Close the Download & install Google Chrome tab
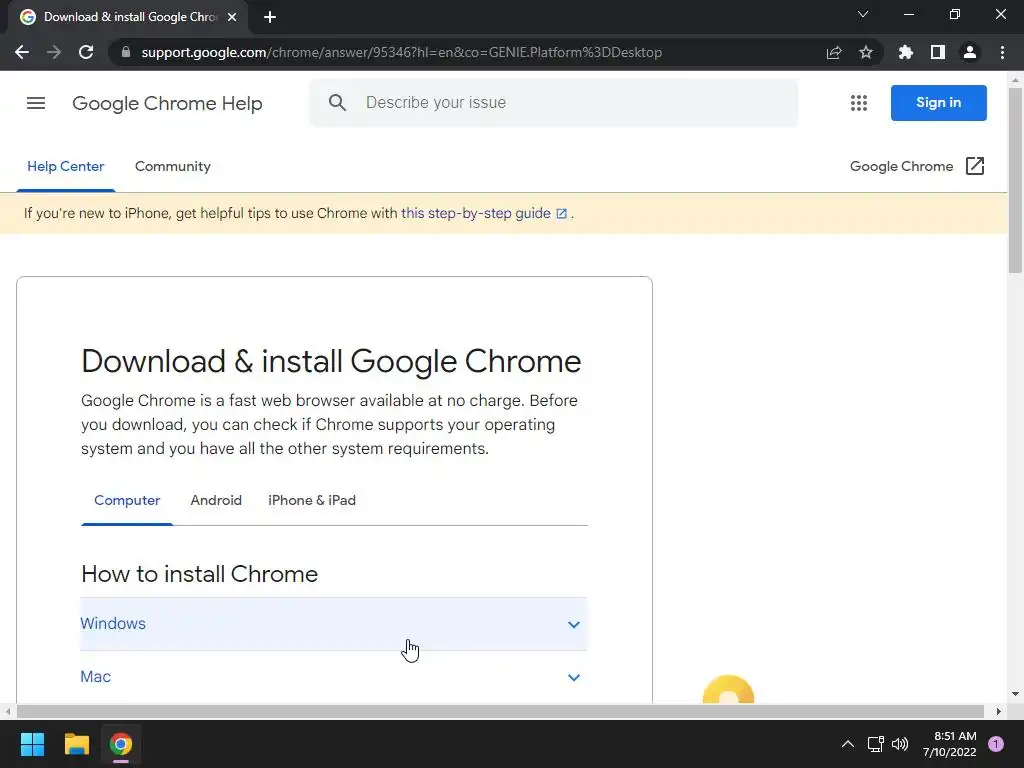 click(232, 17)
